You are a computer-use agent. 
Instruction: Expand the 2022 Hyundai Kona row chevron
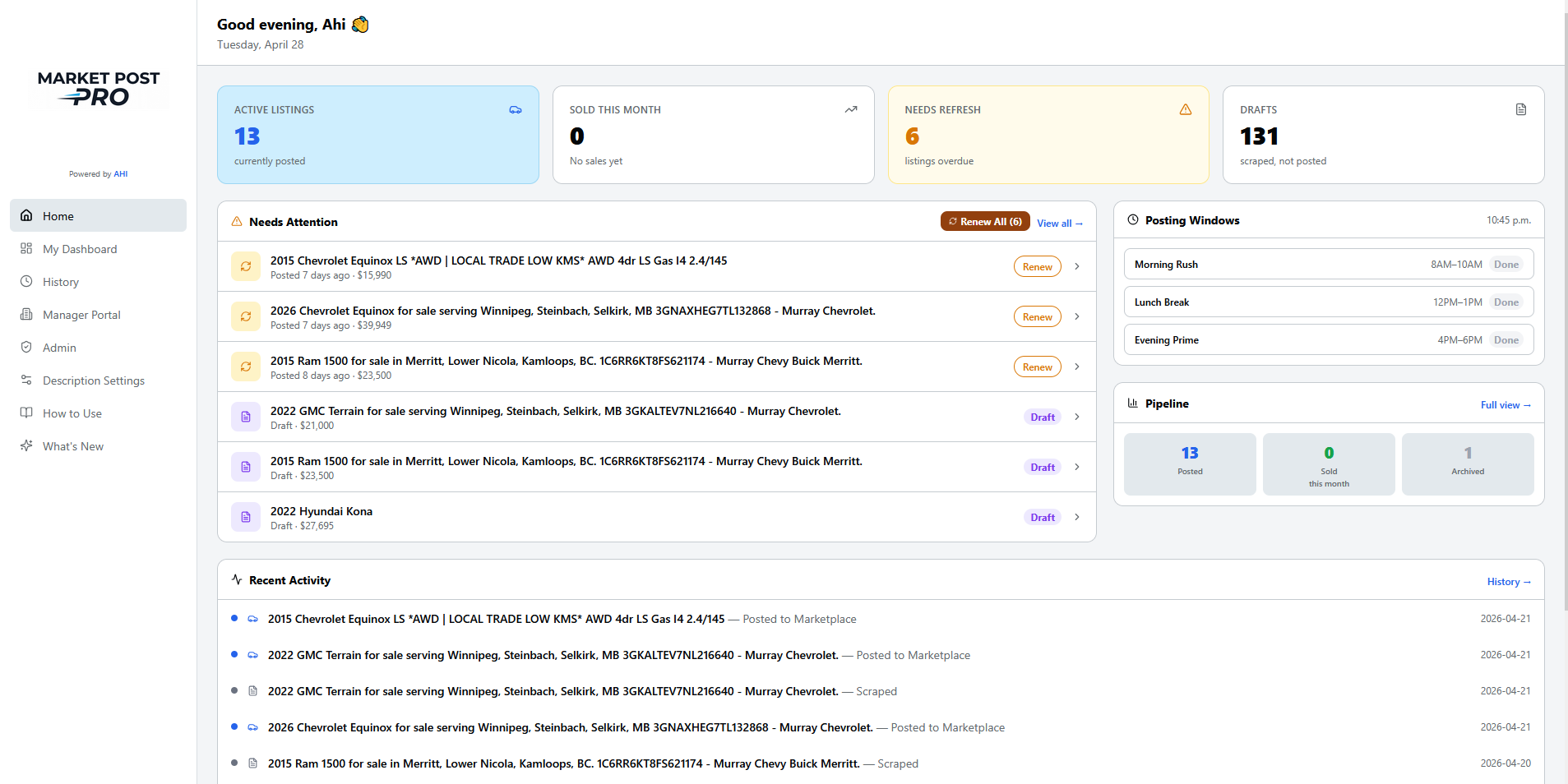click(x=1076, y=517)
